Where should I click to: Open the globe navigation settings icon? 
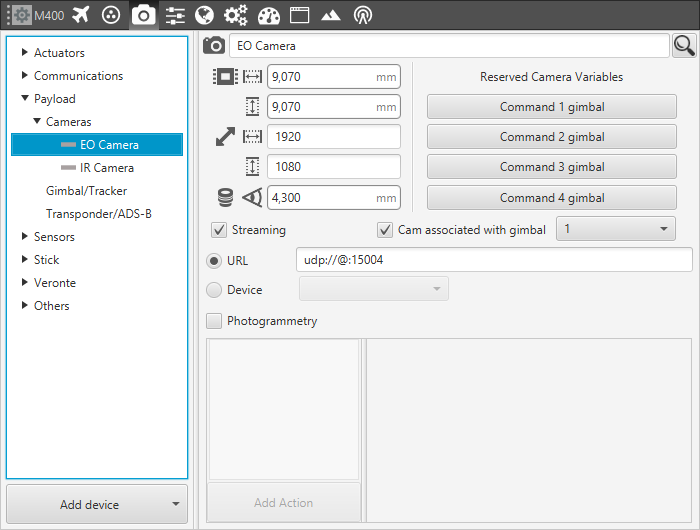pyautogui.click(x=205, y=15)
